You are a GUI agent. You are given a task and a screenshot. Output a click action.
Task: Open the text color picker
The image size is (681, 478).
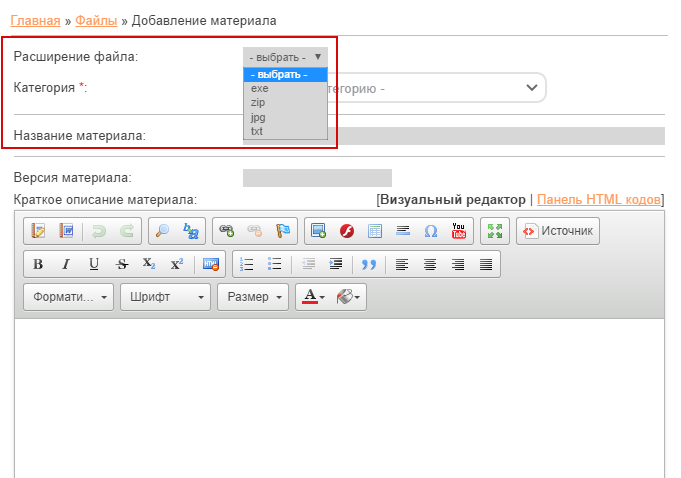pyautogui.click(x=313, y=297)
